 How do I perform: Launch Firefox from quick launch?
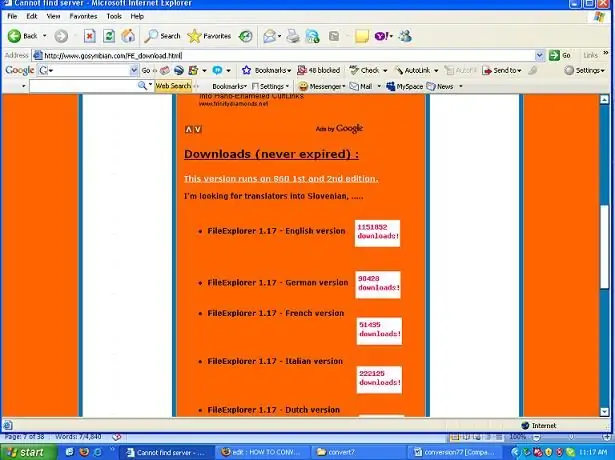pyautogui.click(x=84, y=452)
